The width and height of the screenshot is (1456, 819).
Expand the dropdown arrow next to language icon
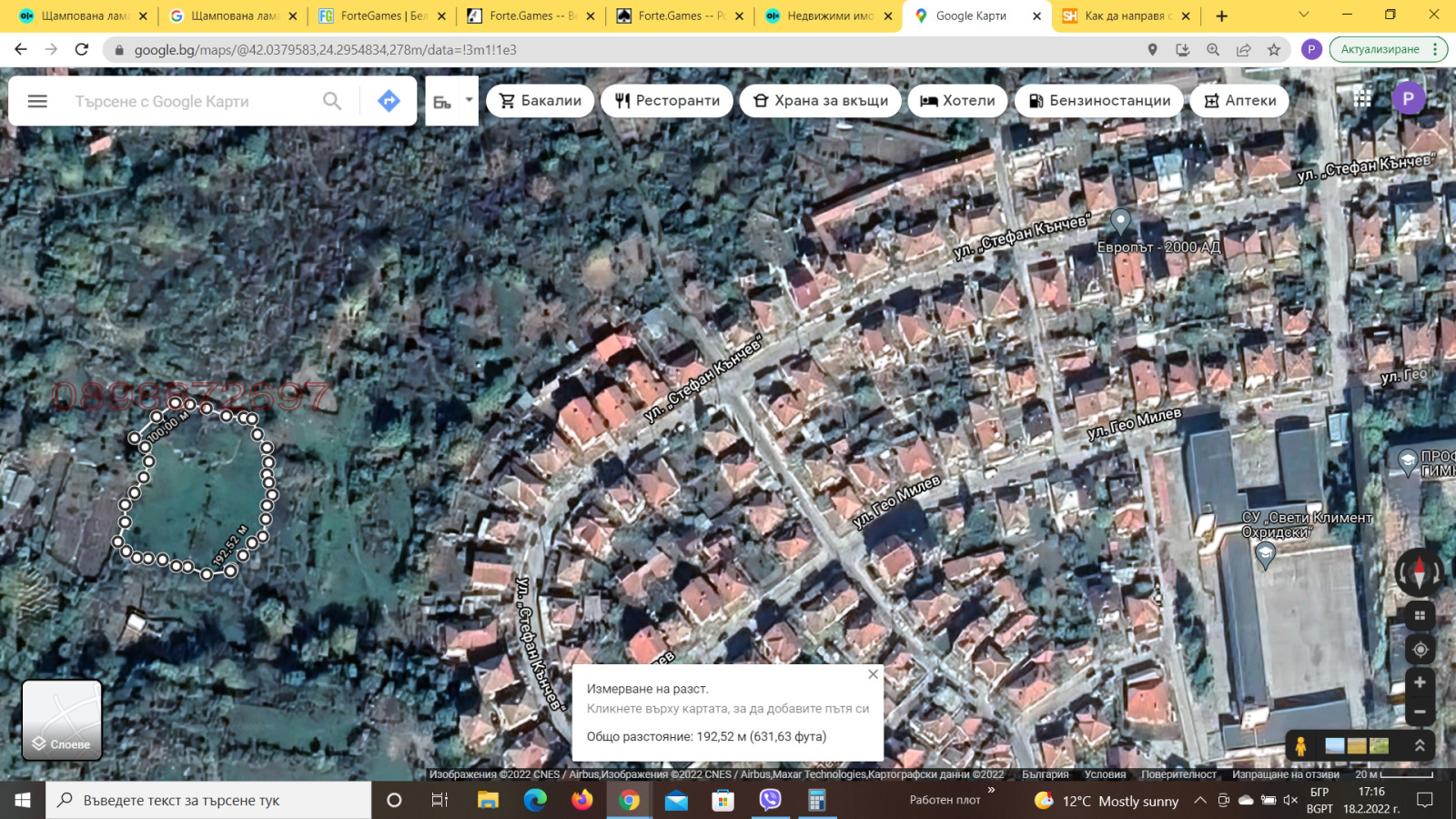[x=470, y=100]
